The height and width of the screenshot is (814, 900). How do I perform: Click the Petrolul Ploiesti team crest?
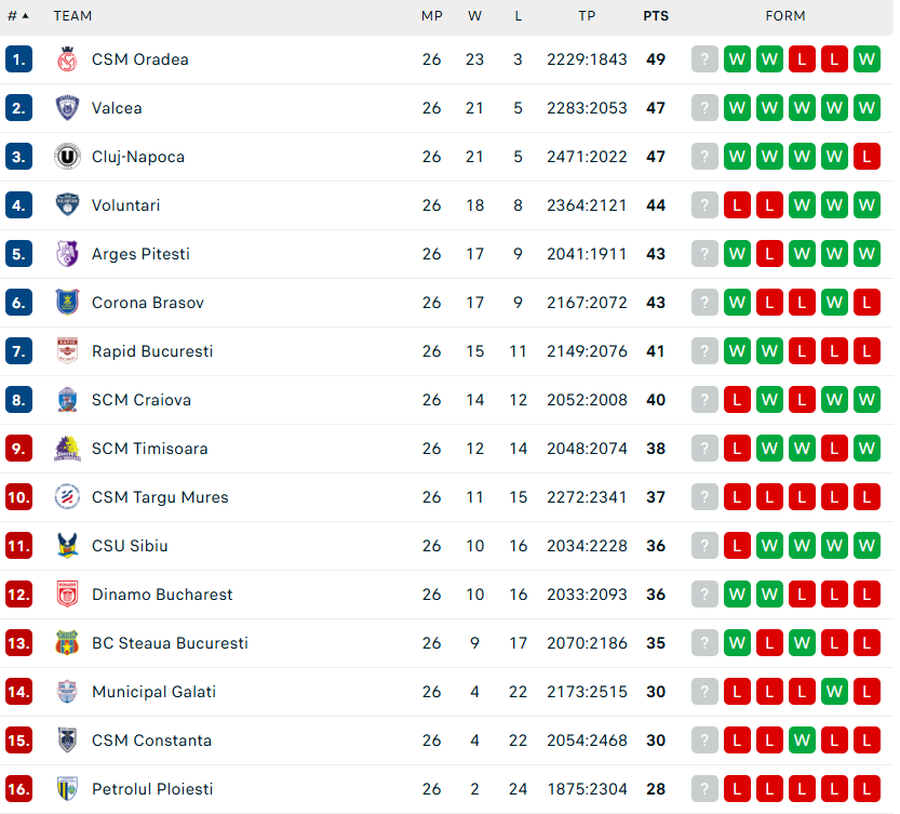coord(67,789)
